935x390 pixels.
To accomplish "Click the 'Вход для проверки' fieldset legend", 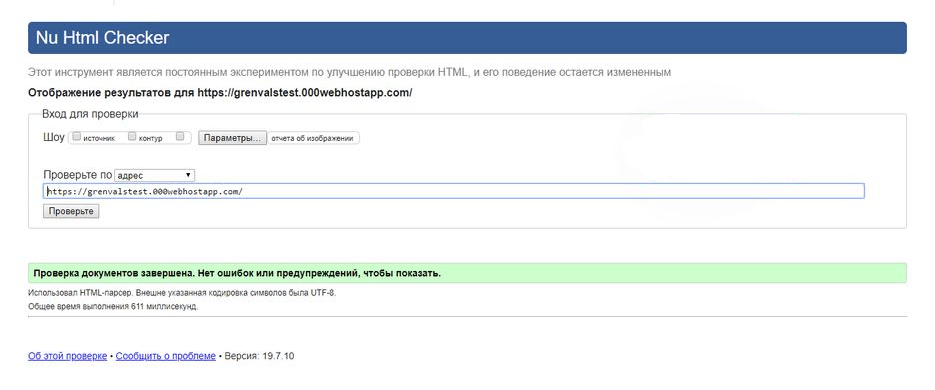I will coord(90,114).
